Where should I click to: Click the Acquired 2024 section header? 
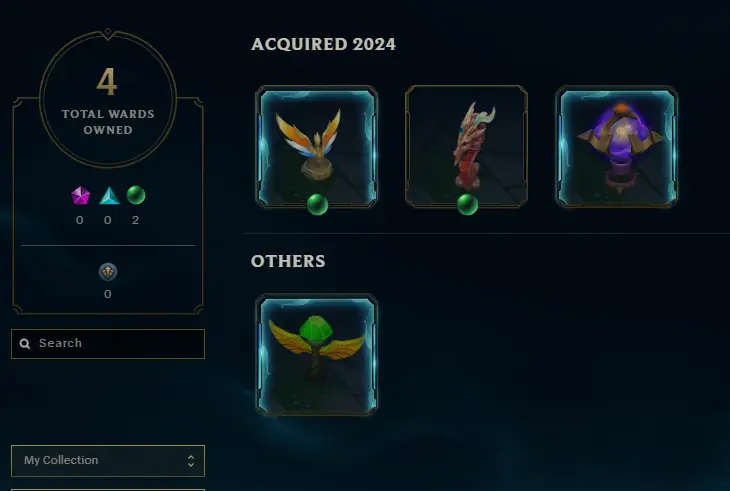(324, 44)
